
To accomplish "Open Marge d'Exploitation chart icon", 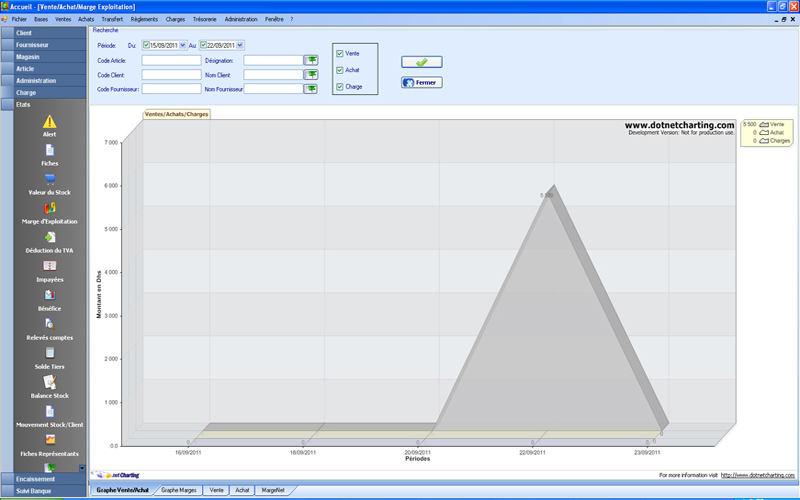I will pyautogui.click(x=49, y=208).
